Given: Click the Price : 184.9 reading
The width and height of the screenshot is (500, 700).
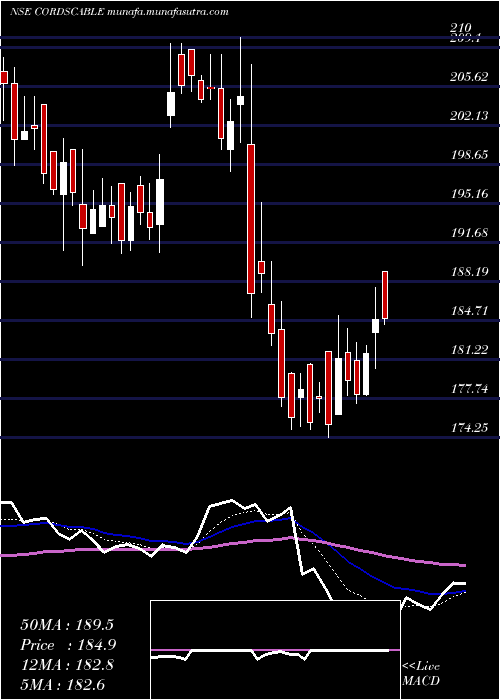Looking at the screenshot, I should [x=68, y=645].
